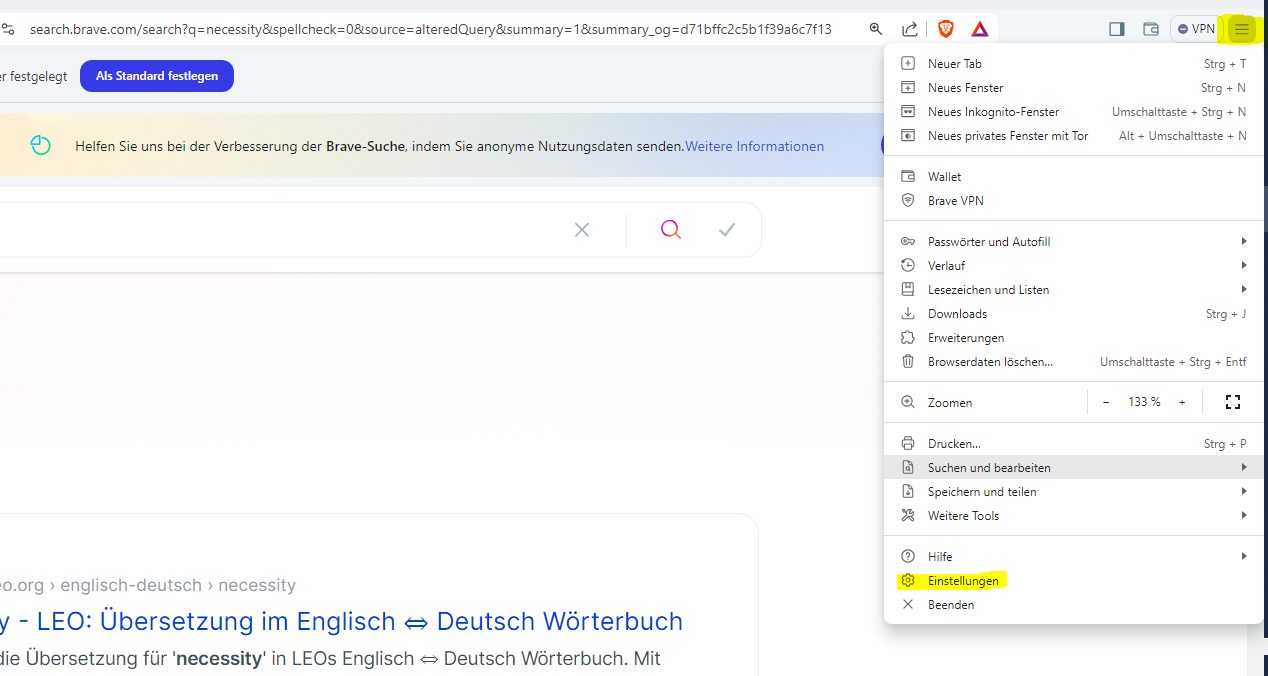
Task: Open Einstellungen from the menu
Action: [1074, 581]
